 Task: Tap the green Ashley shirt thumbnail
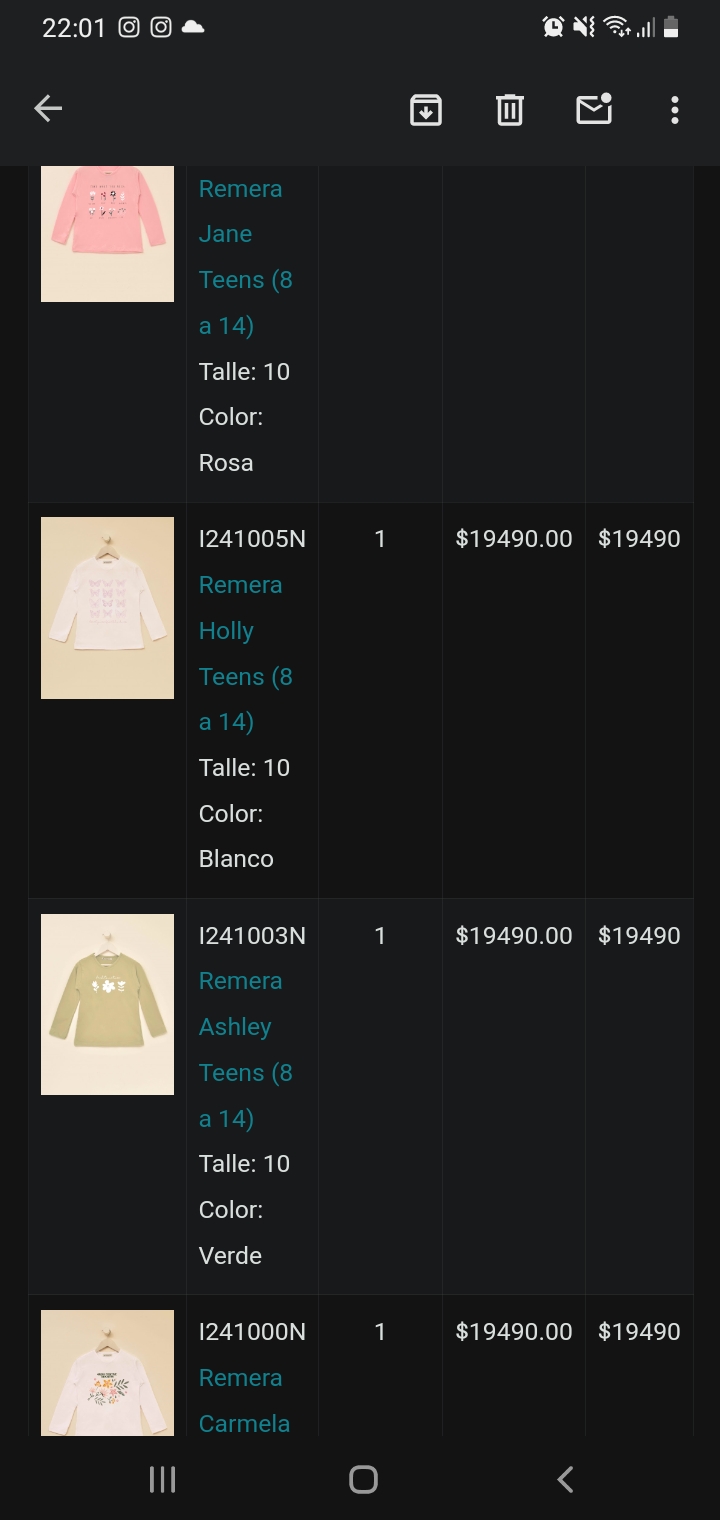tap(107, 1004)
